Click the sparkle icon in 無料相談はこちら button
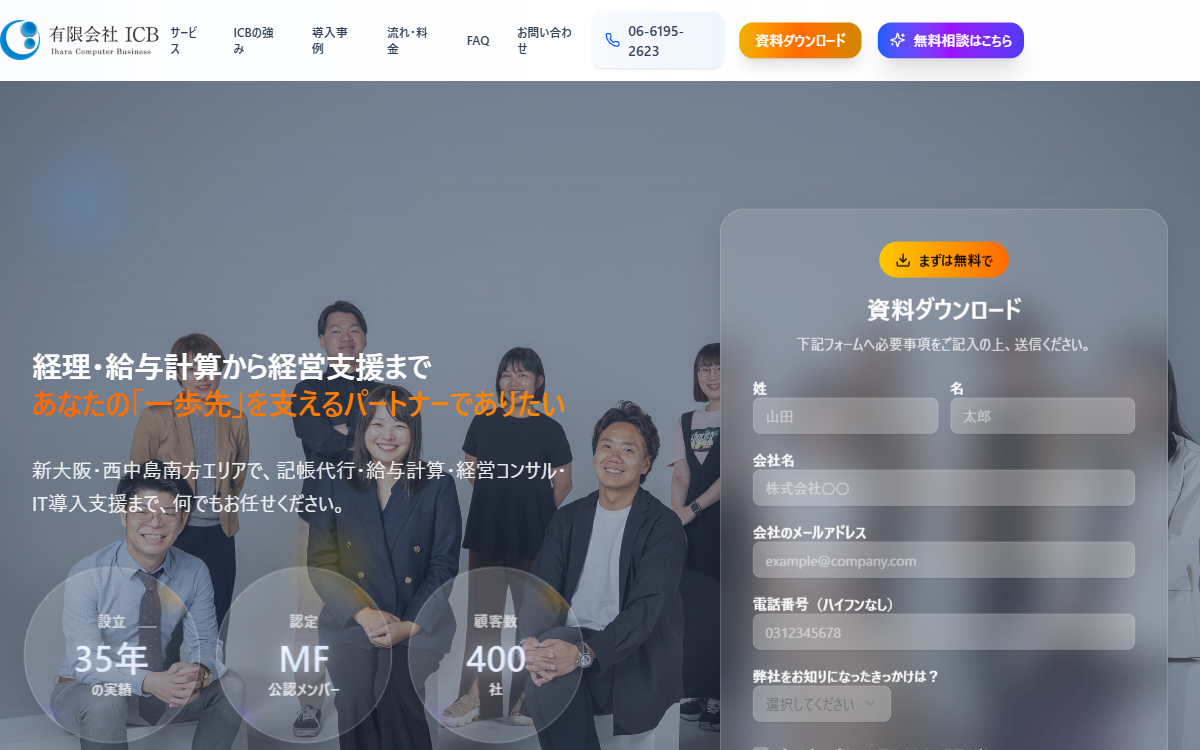 [897, 41]
